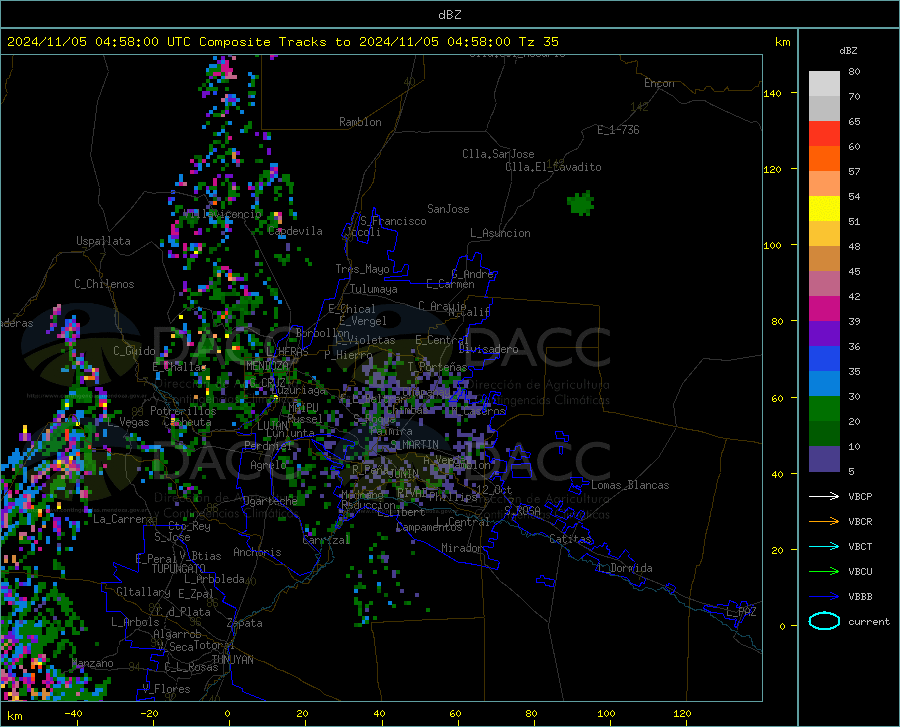Click the Mirador label

coord(462,548)
